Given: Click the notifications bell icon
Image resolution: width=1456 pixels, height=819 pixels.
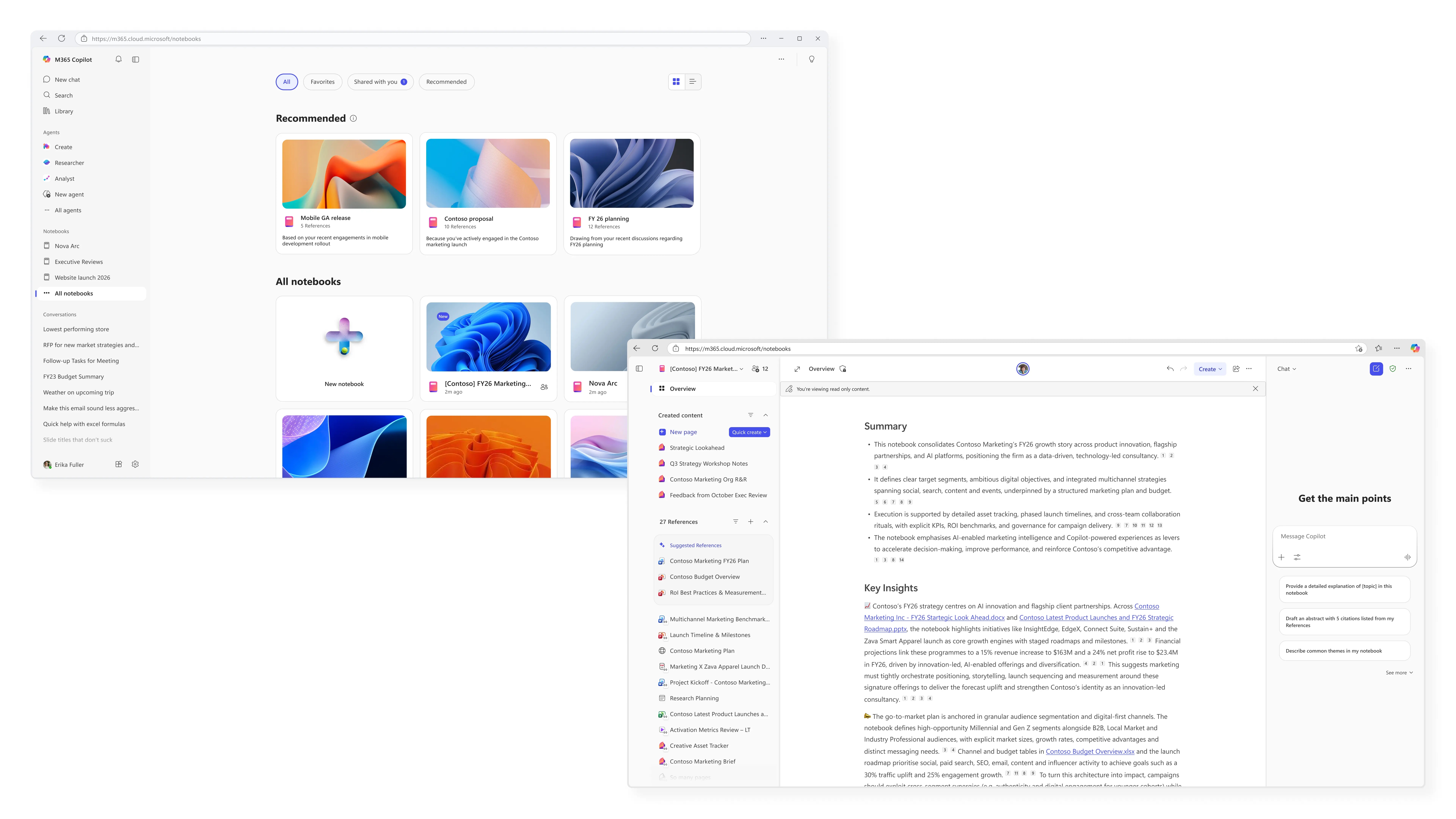Looking at the screenshot, I should 119,59.
